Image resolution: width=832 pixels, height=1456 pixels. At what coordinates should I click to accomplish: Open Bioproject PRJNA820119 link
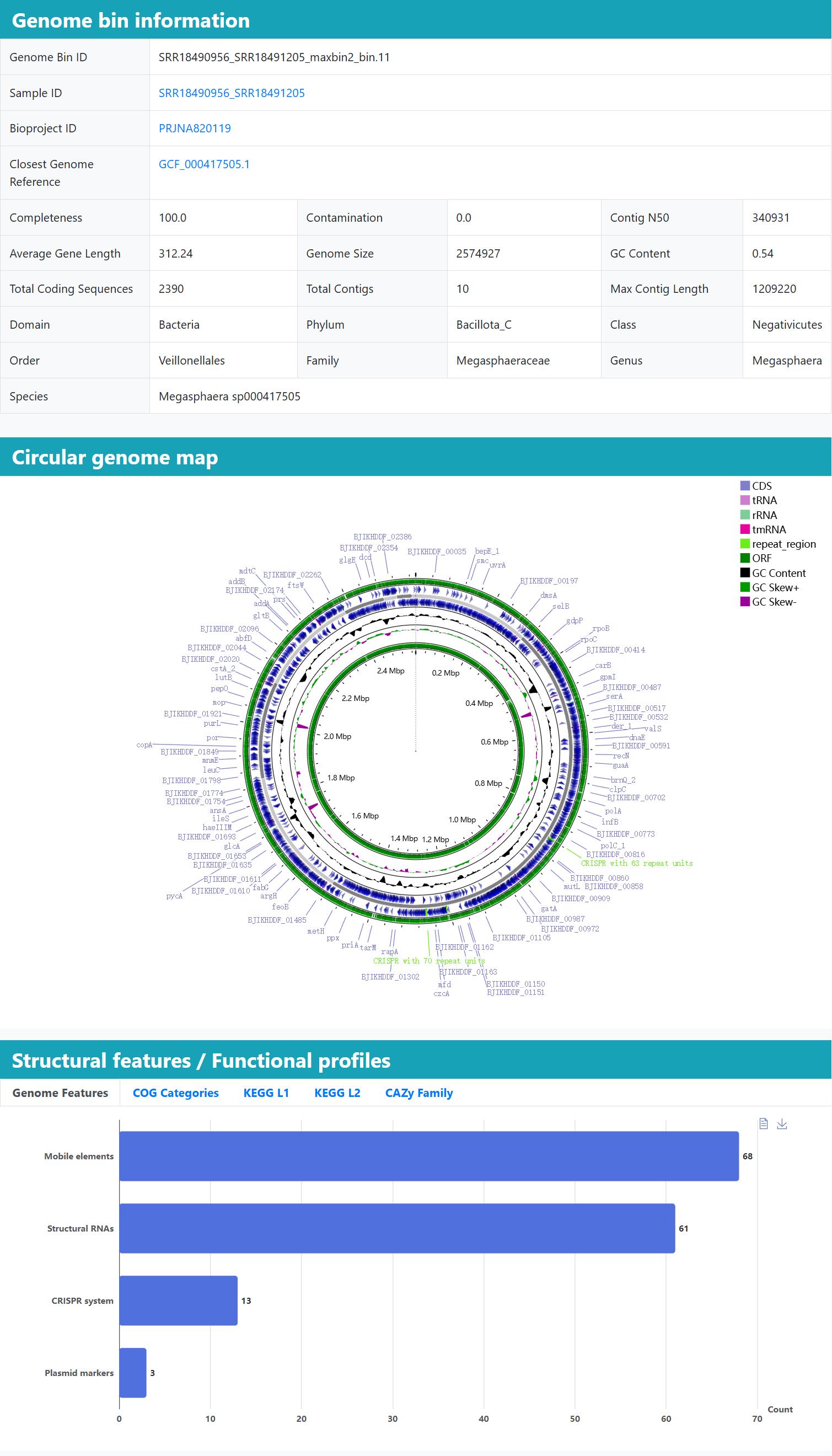tap(195, 128)
